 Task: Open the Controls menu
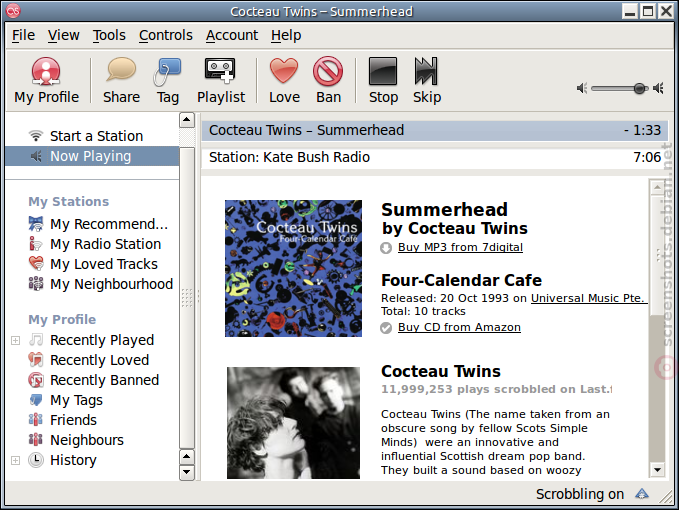pos(166,35)
